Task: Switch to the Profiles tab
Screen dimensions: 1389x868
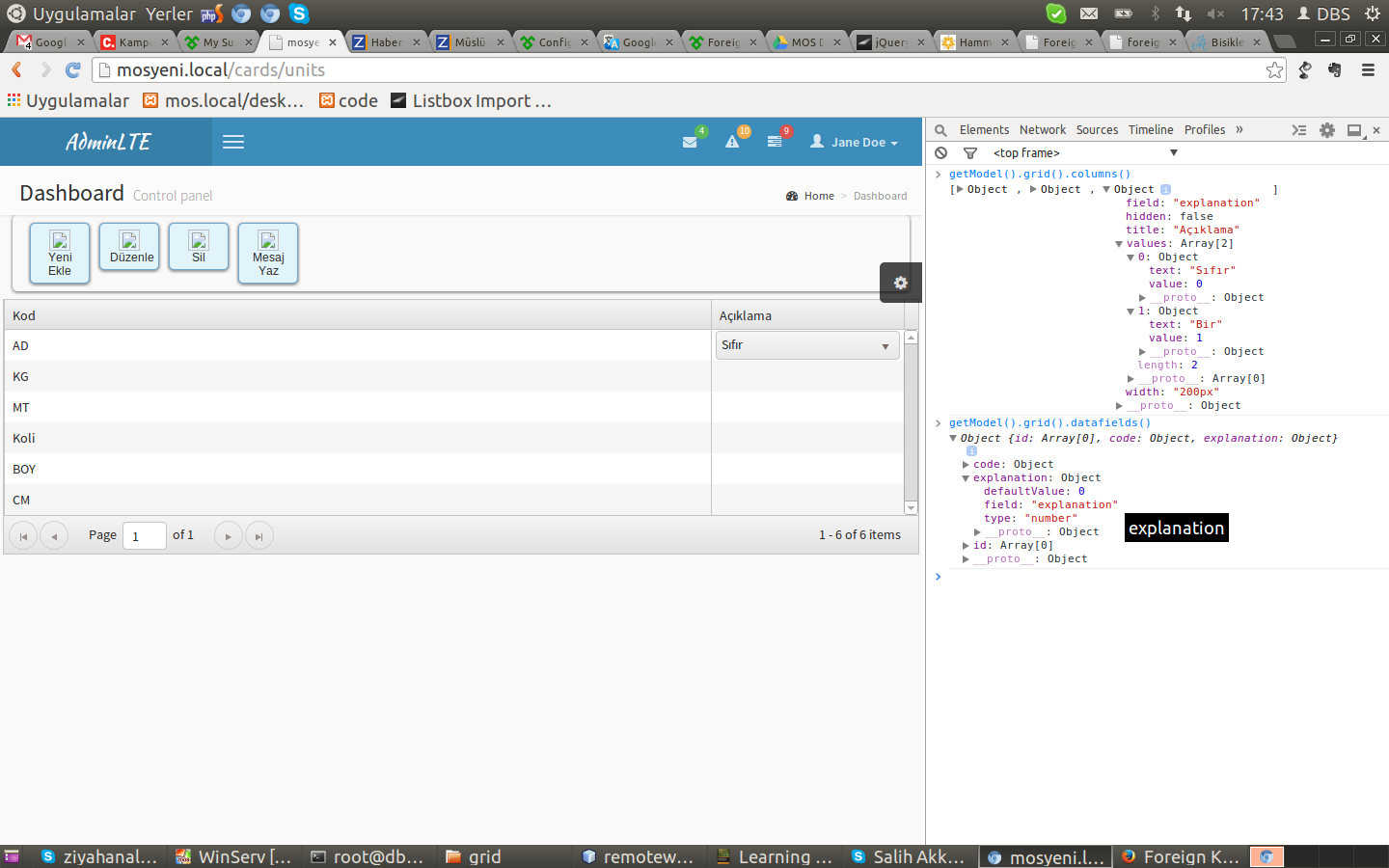Action: tap(1205, 130)
